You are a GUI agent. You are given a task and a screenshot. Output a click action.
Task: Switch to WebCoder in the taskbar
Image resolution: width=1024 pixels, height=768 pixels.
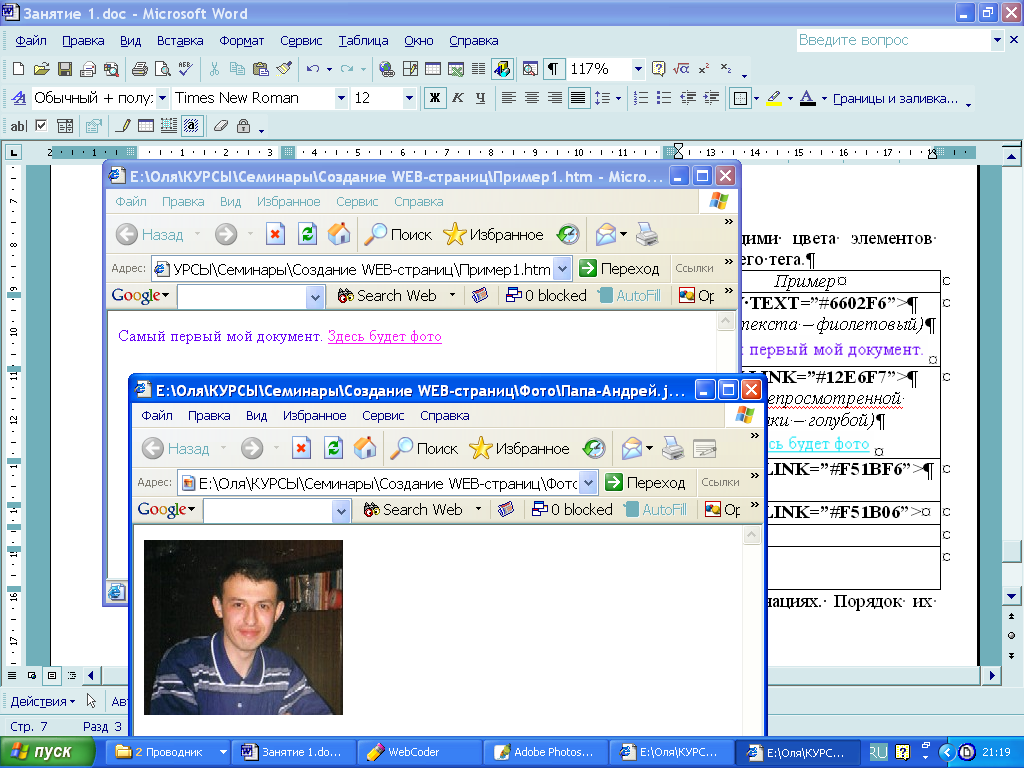(419, 752)
